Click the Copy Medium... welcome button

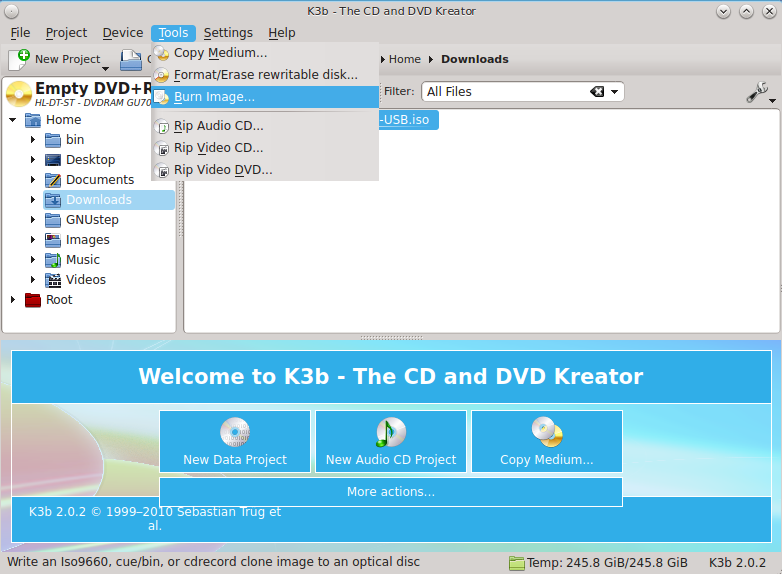[x=547, y=441]
